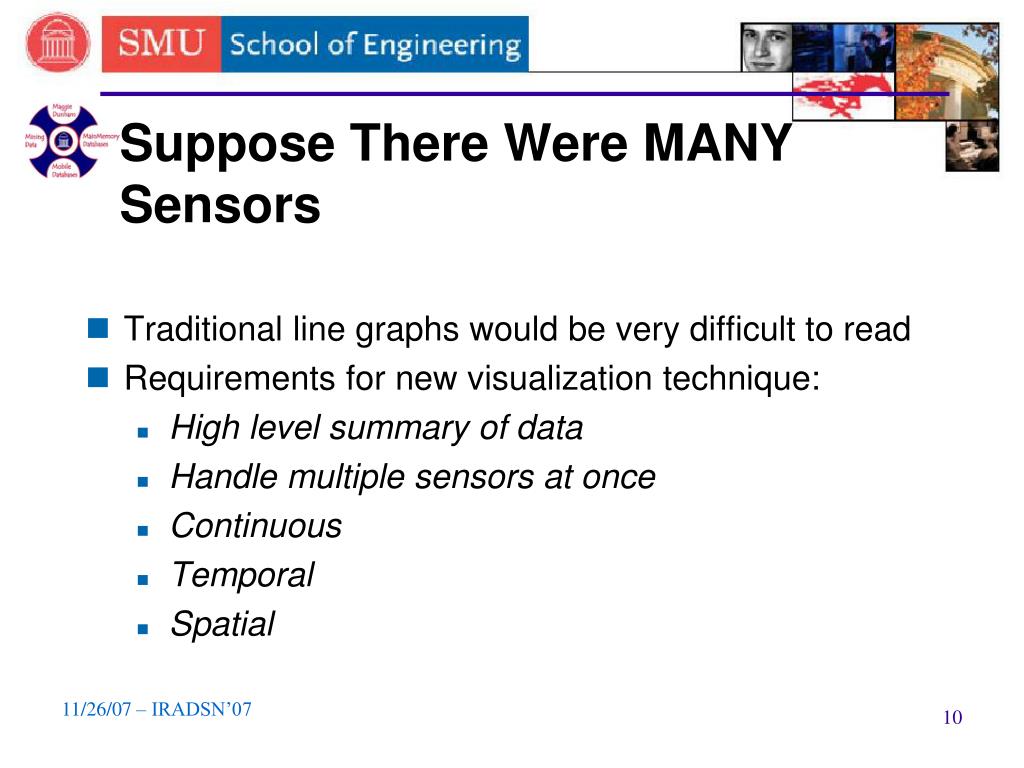
Task: Click the slide title Suppose There Were MANY
Action: click(455, 143)
